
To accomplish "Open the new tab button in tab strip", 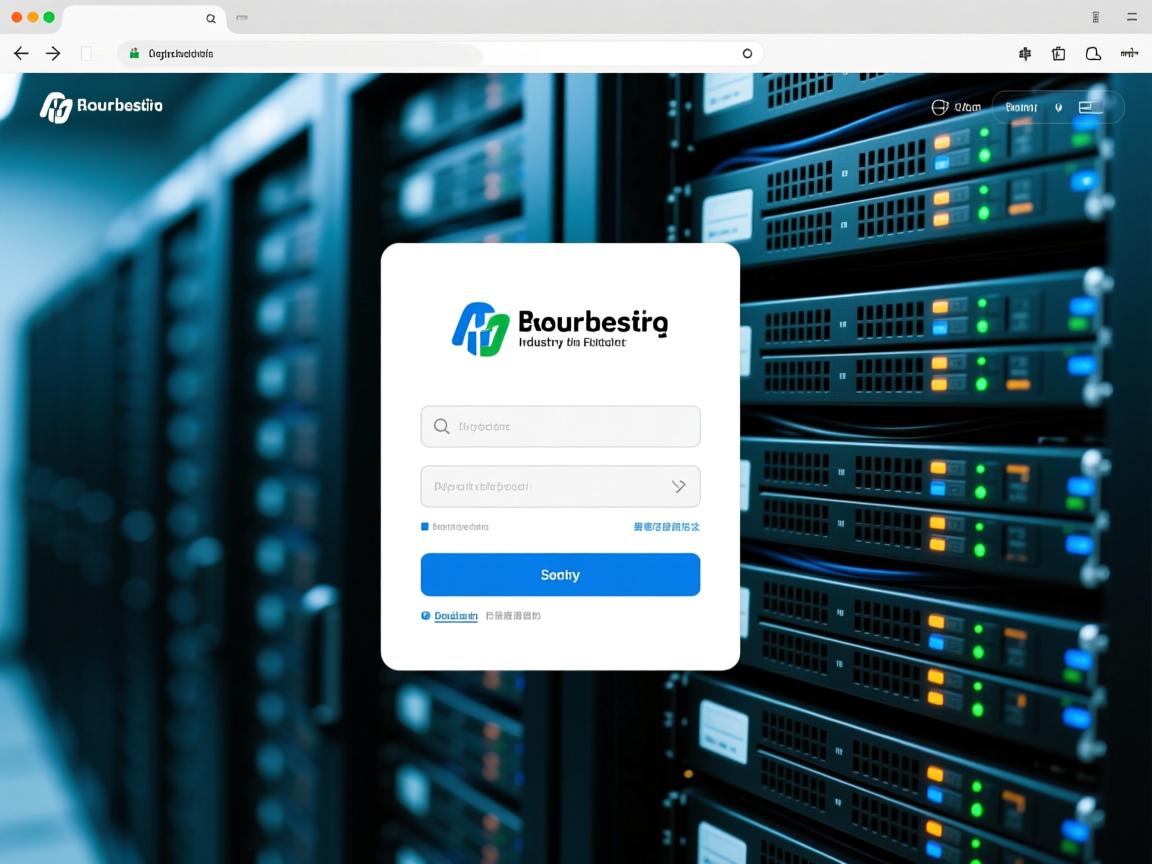I will pos(242,18).
